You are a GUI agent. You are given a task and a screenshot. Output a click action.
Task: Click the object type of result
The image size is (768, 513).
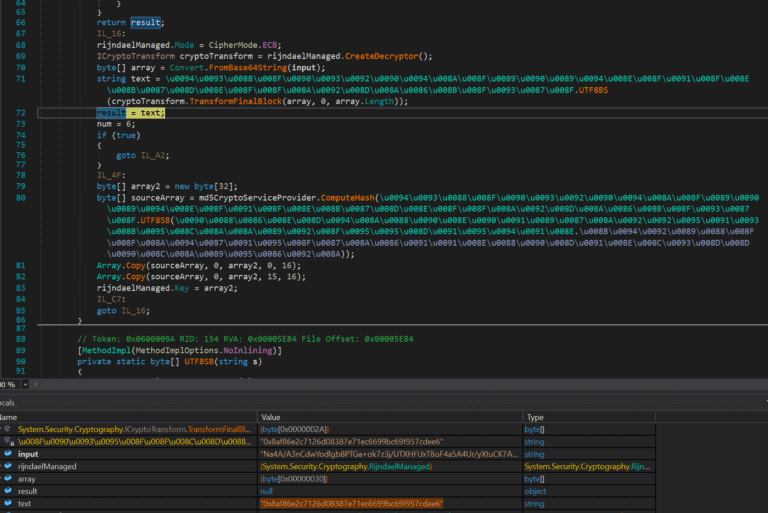(535, 491)
